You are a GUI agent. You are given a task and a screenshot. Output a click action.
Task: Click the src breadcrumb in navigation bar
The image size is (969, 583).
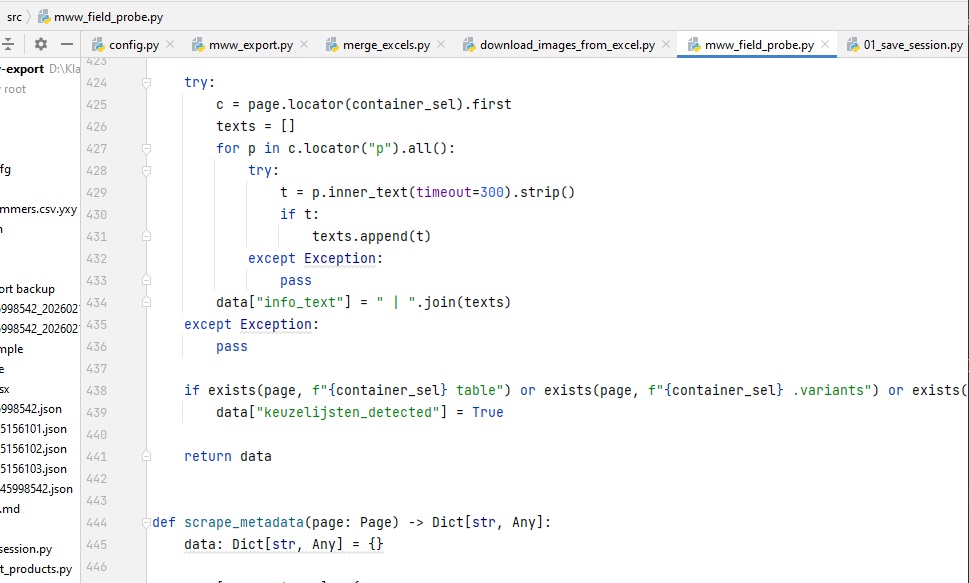click(14, 17)
